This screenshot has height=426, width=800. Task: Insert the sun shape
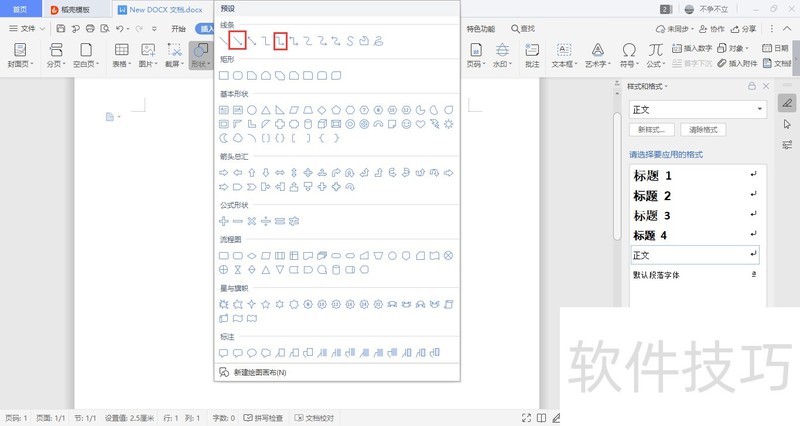click(448, 124)
